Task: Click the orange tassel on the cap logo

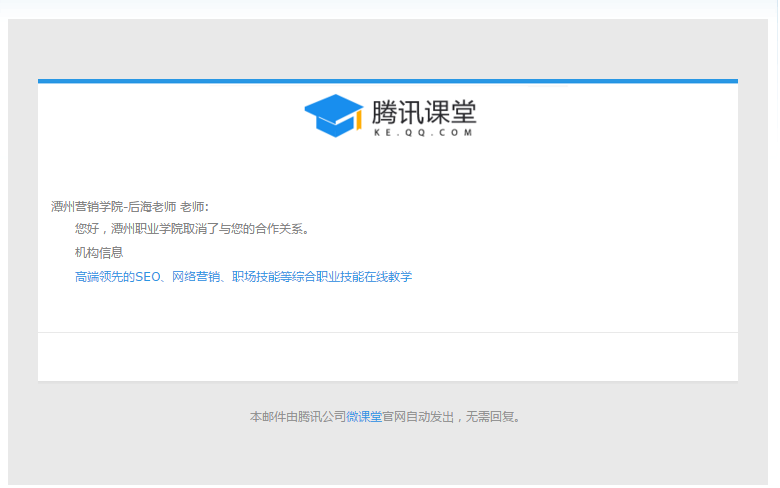Action: coord(356,121)
